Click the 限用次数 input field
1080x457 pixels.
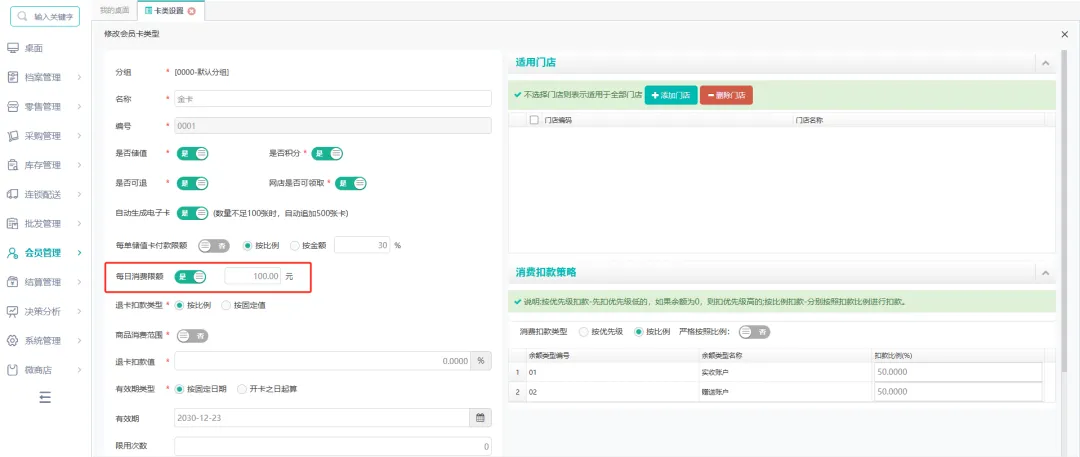click(333, 446)
